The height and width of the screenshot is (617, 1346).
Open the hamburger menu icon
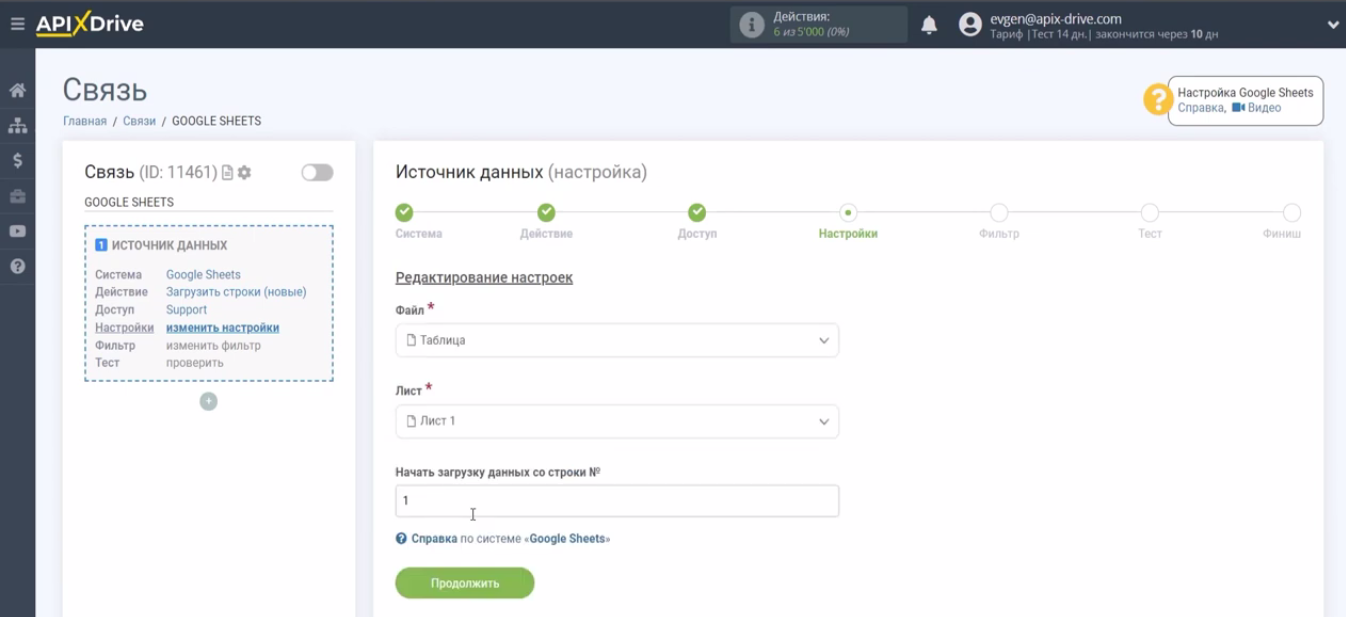[17, 24]
